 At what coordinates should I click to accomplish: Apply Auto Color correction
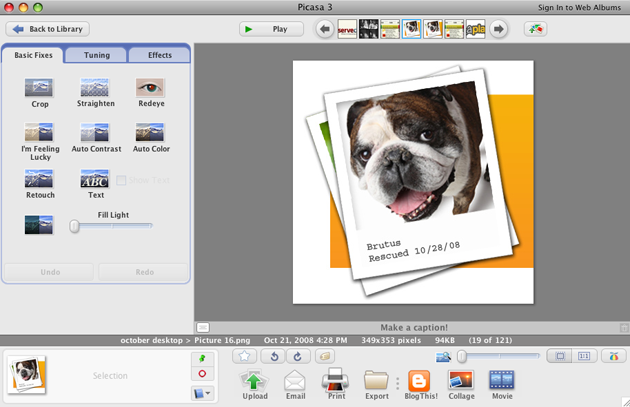click(149, 133)
